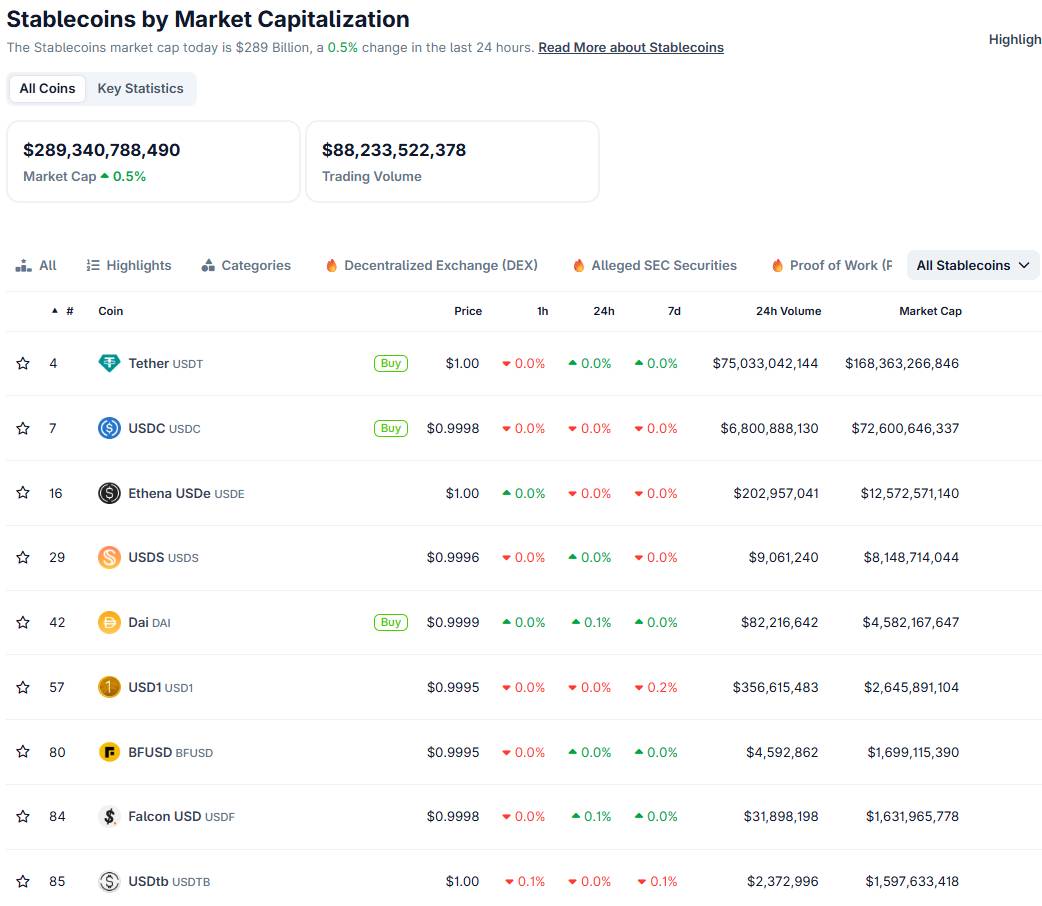Click Buy button for Dai

tap(391, 622)
